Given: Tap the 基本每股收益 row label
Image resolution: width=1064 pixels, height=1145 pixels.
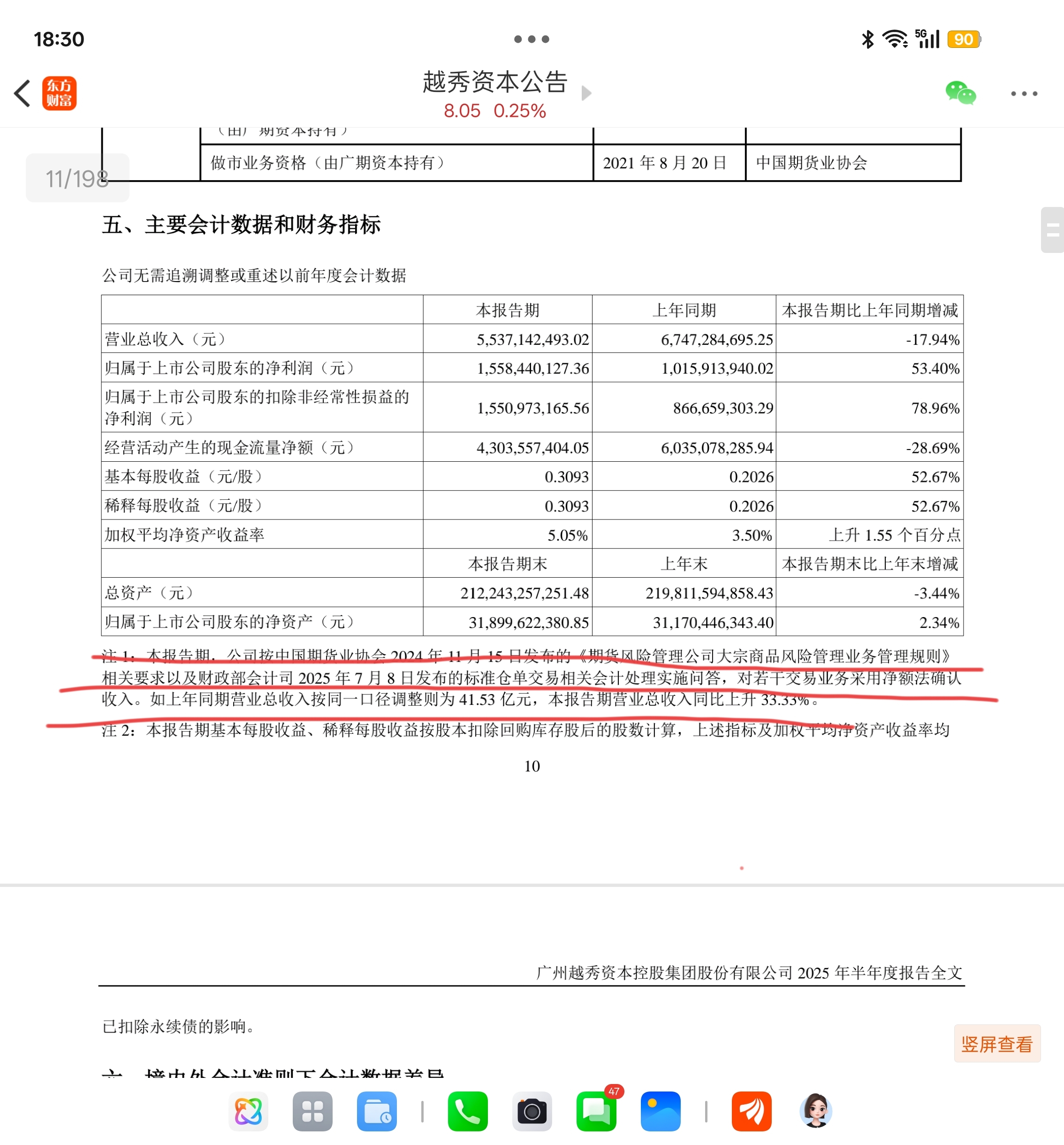Looking at the screenshot, I should 183,476.
